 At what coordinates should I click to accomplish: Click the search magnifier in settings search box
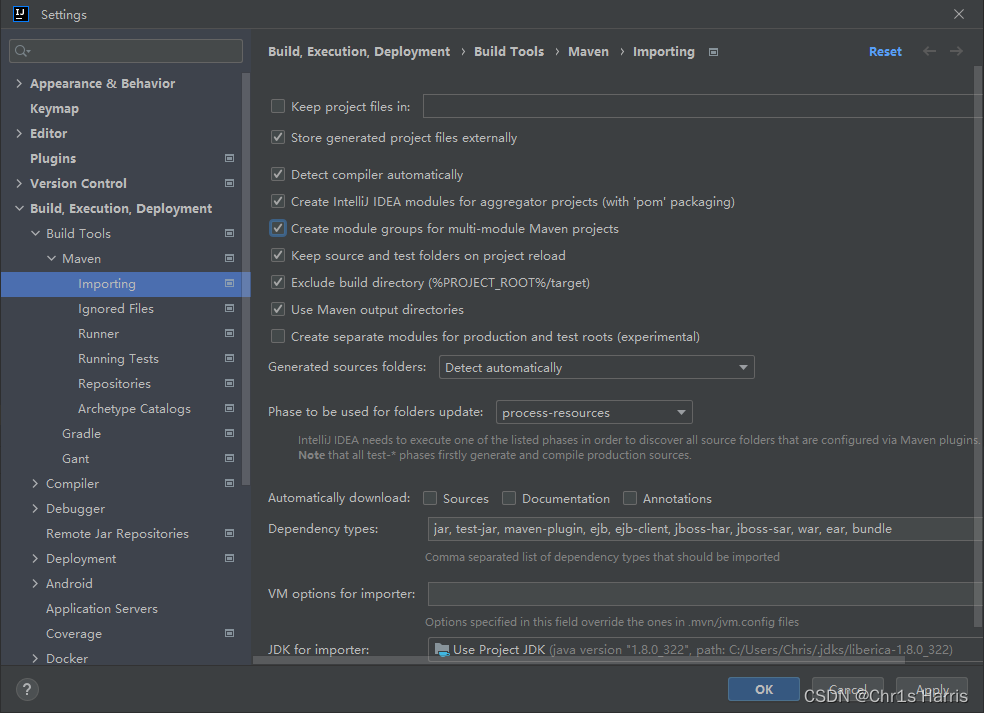22,50
